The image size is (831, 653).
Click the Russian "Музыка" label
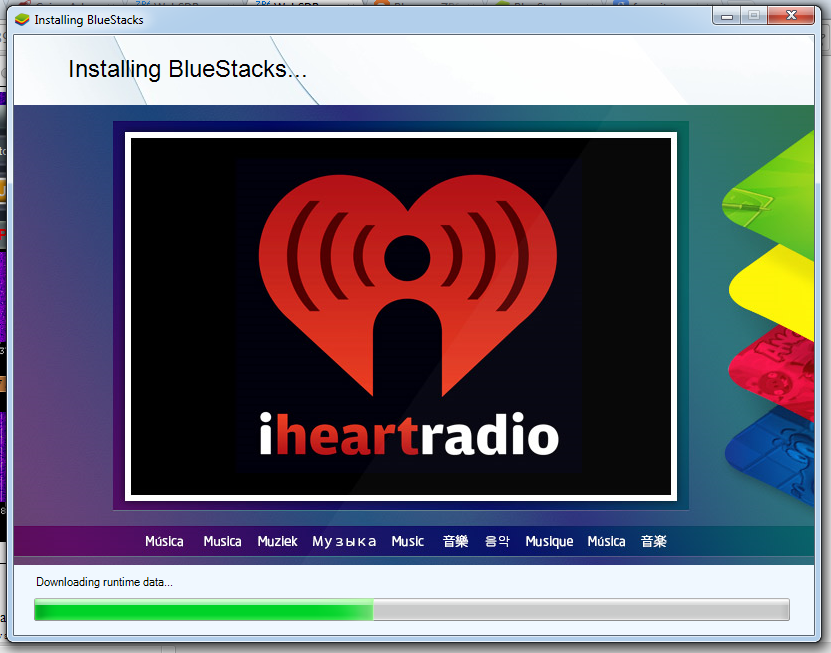344,542
